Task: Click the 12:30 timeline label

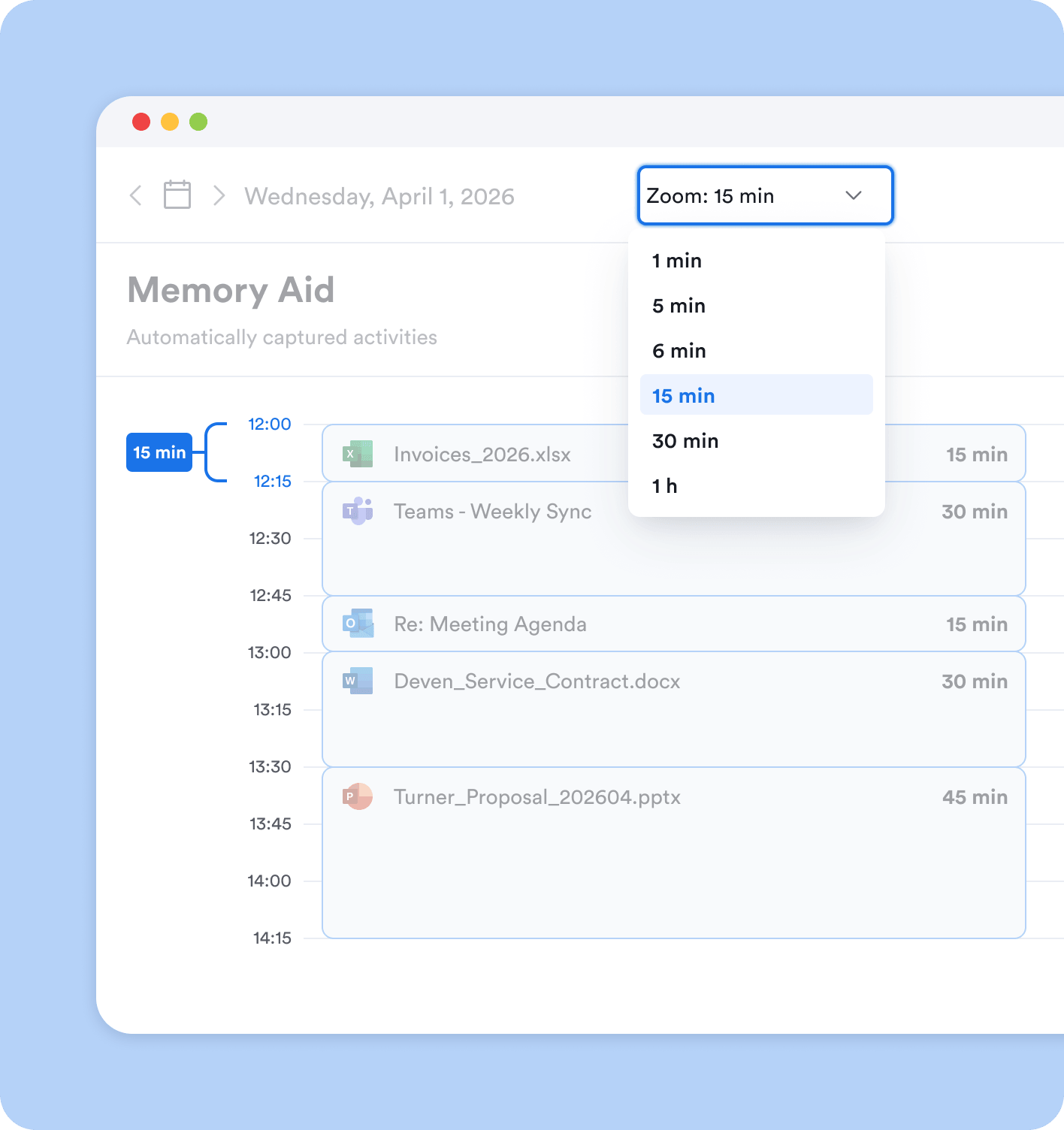Action: pos(270,538)
